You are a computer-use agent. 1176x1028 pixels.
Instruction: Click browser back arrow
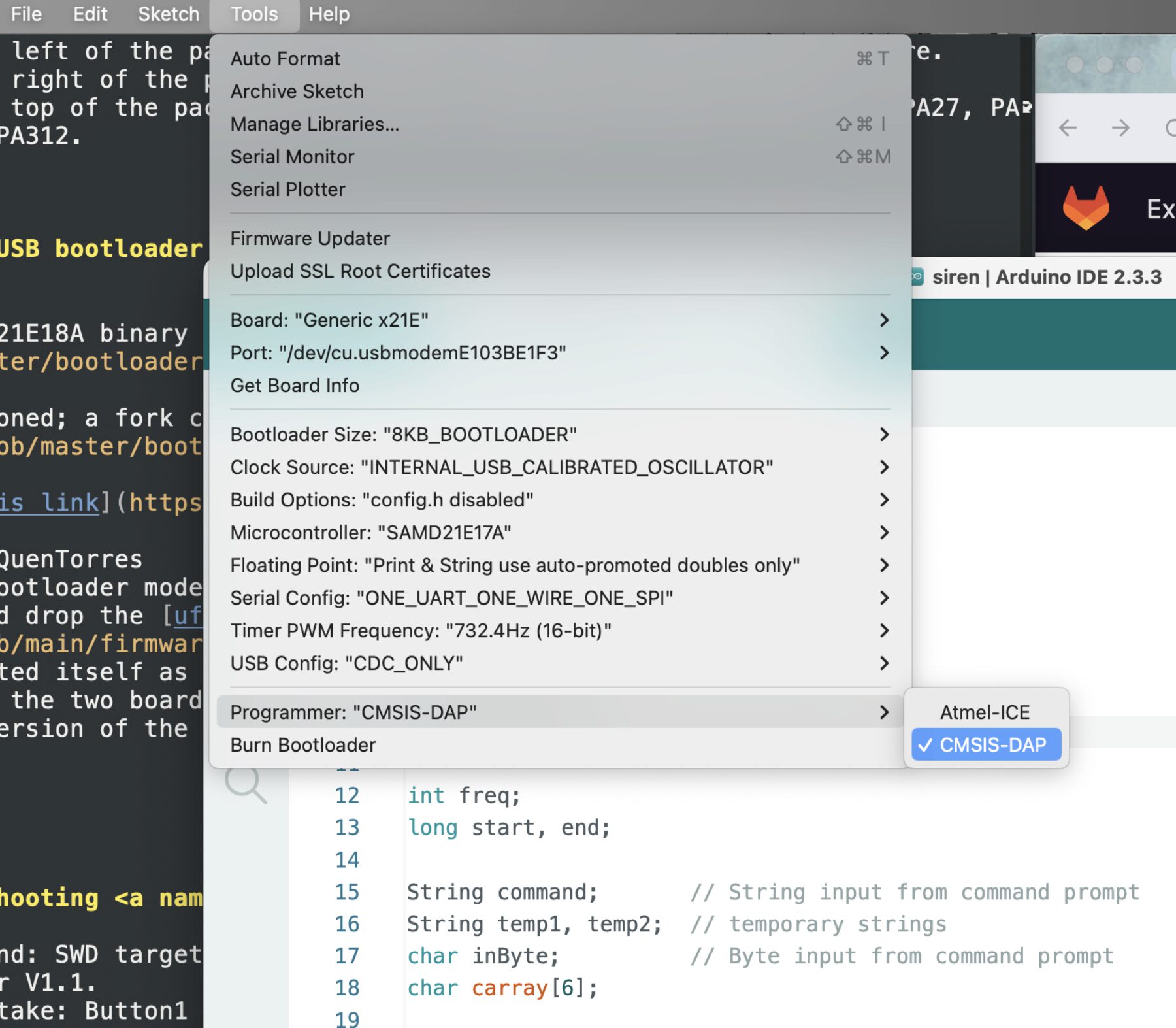[1068, 127]
